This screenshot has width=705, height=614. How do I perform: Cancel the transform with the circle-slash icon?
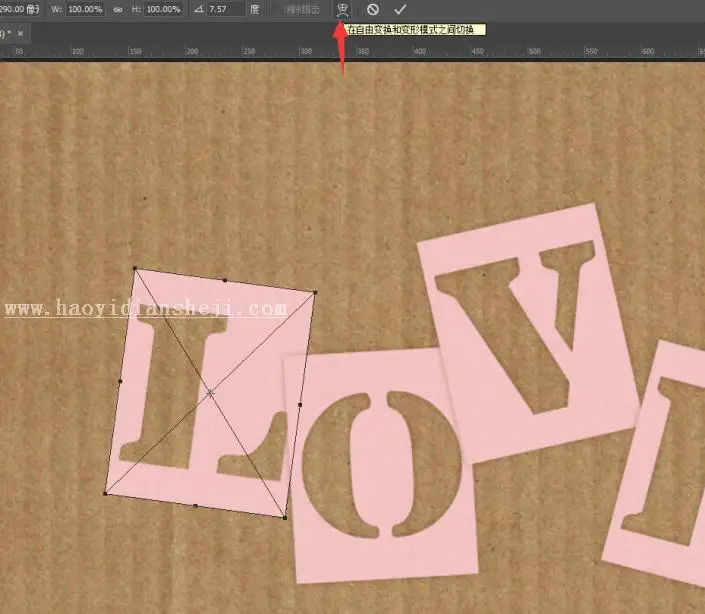click(372, 9)
